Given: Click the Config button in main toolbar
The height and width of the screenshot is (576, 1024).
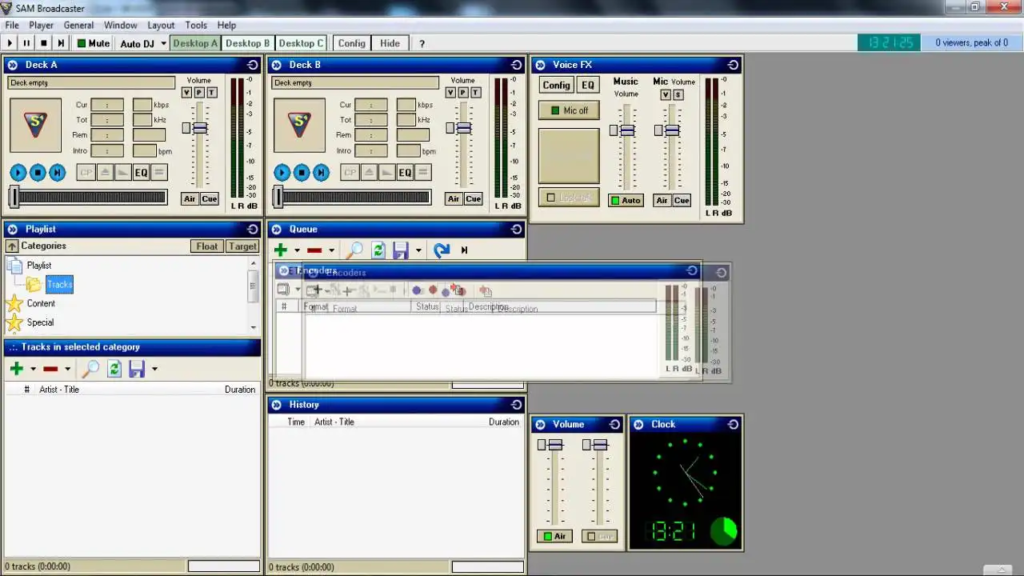Looking at the screenshot, I should [x=351, y=43].
